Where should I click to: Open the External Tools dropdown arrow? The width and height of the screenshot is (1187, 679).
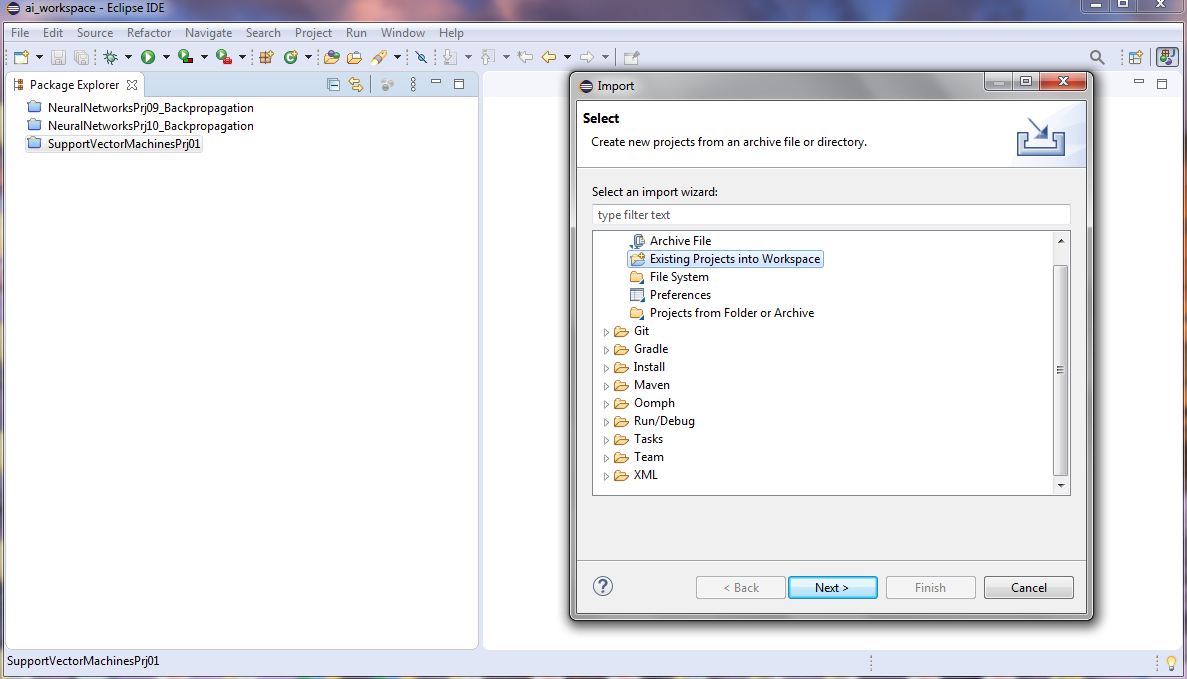tap(242, 57)
